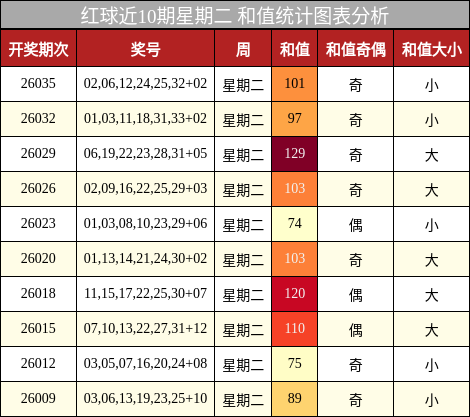This screenshot has height=417, width=470.
Task: Select period number 26012
Action: coord(38,363)
